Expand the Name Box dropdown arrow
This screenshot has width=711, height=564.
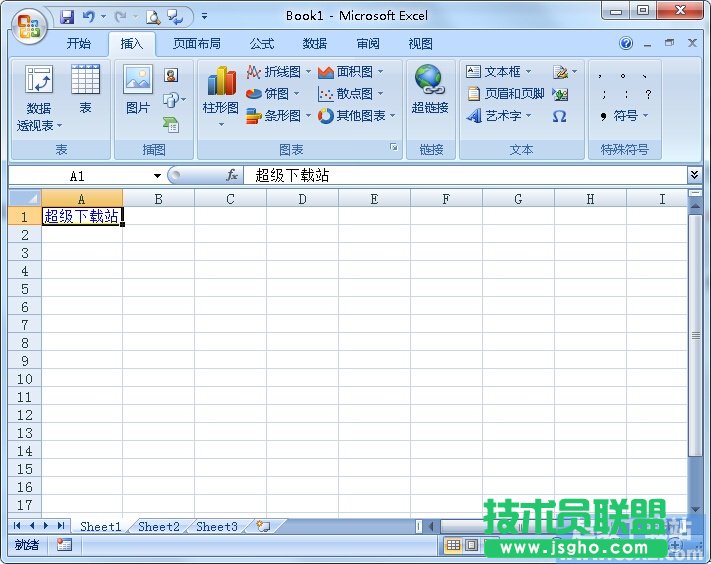(157, 176)
